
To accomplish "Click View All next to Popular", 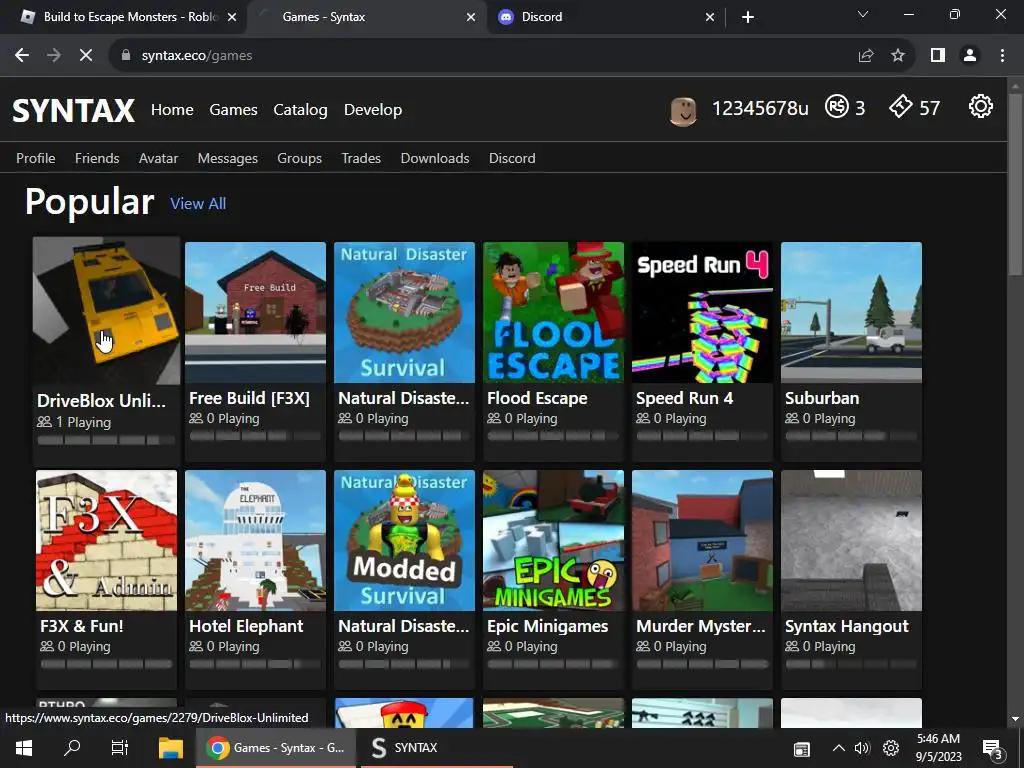I will pos(198,204).
